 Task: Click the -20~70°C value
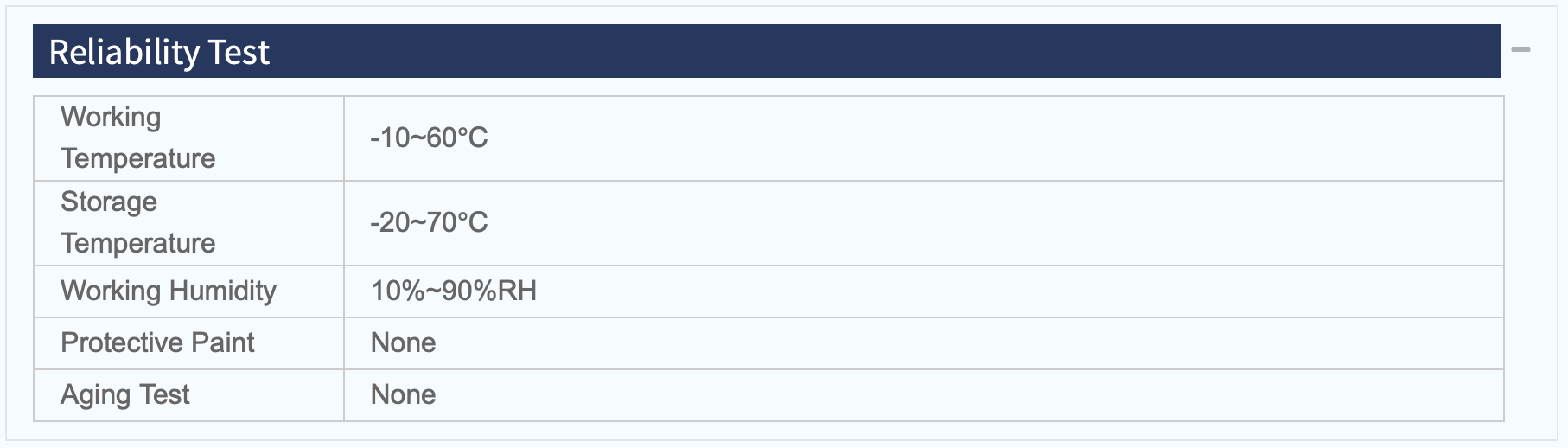[429, 222]
